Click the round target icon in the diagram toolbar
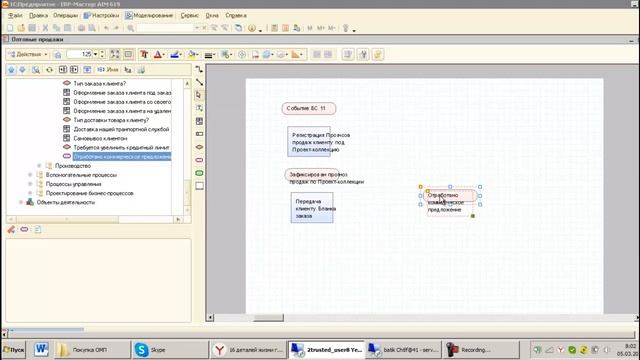The width and height of the screenshot is (640, 360). tap(242, 54)
